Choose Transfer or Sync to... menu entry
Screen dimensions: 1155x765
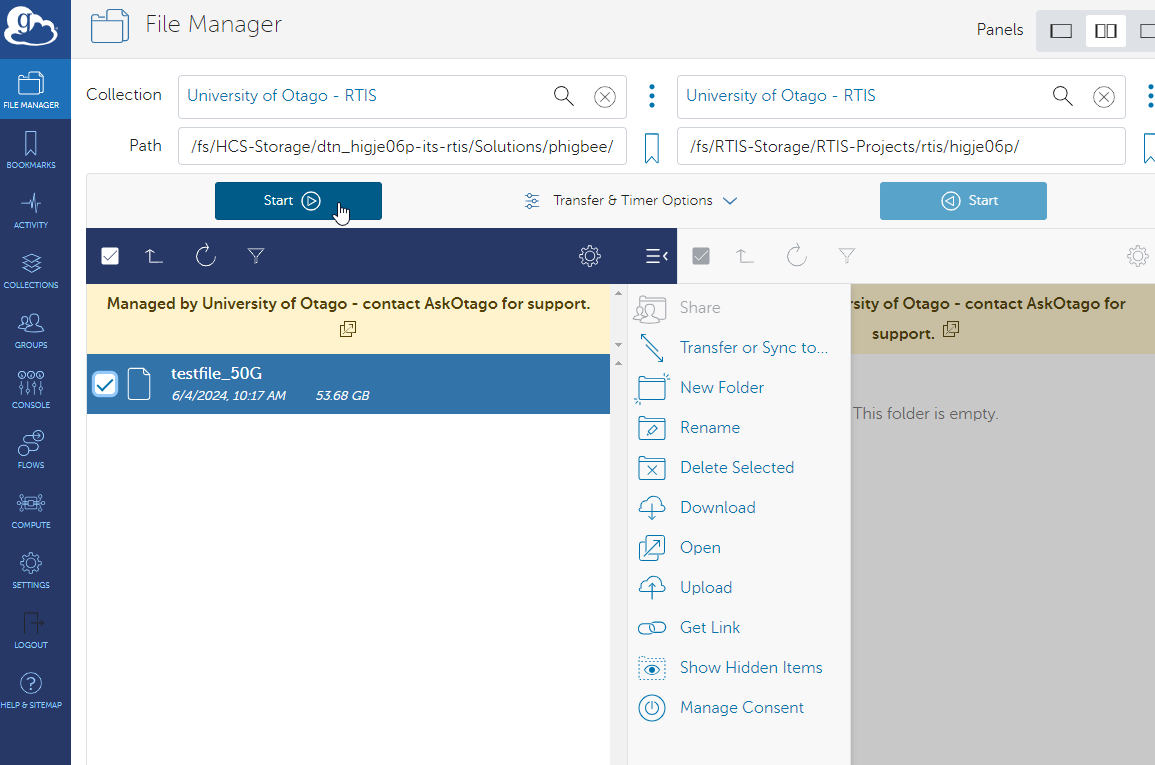pos(753,348)
